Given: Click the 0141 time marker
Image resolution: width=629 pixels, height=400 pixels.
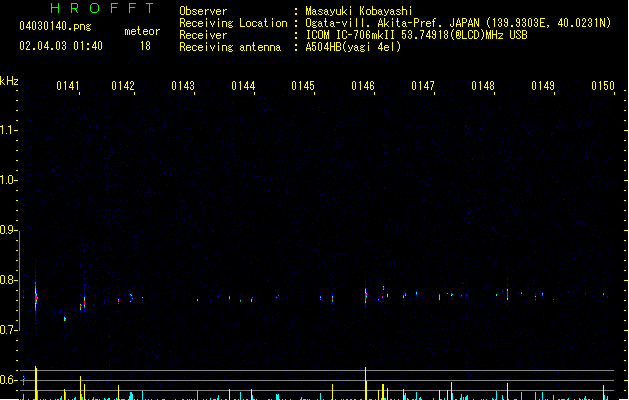Looking at the screenshot, I should (x=68, y=86).
